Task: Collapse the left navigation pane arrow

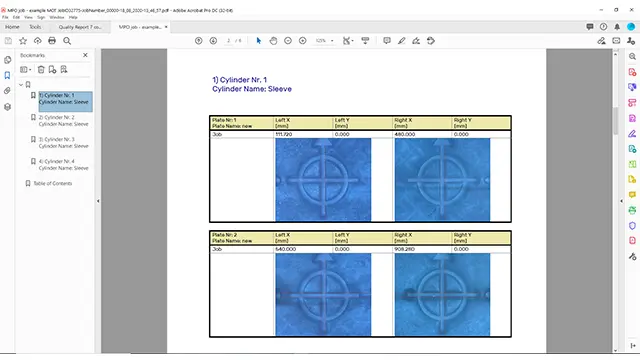Action: tap(98, 201)
